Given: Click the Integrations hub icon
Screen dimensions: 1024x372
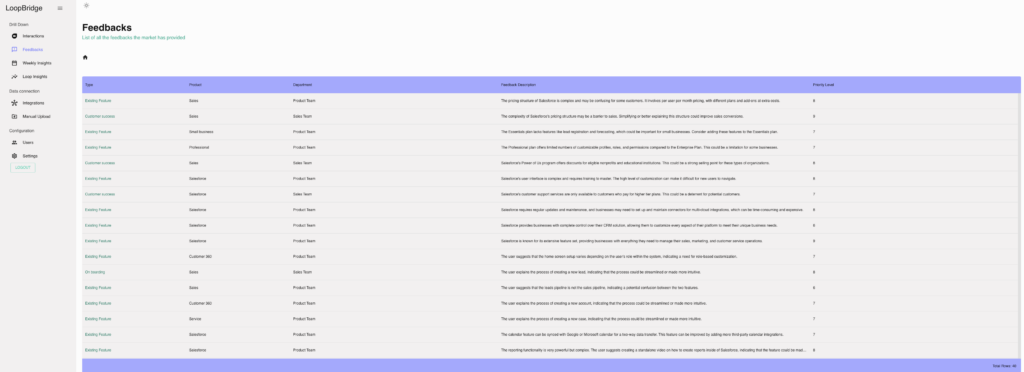Looking at the screenshot, I should (x=14, y=103).
